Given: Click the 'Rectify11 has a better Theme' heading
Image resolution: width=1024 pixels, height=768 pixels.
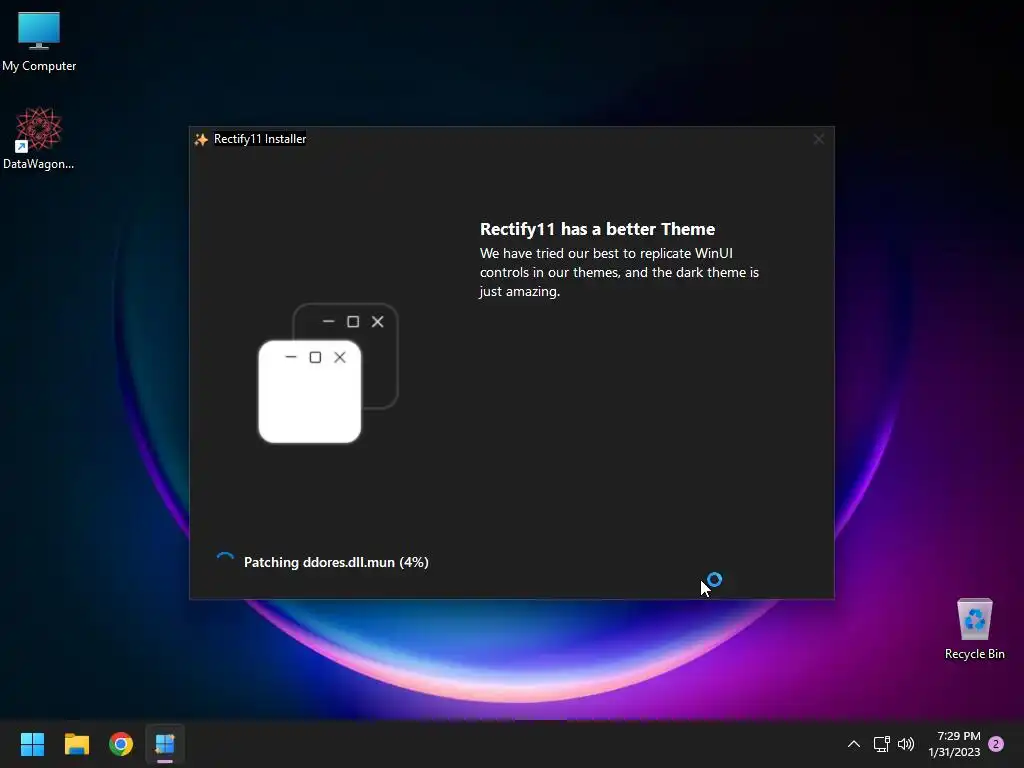Looking at the screenshot, I should tap(598, 229).
